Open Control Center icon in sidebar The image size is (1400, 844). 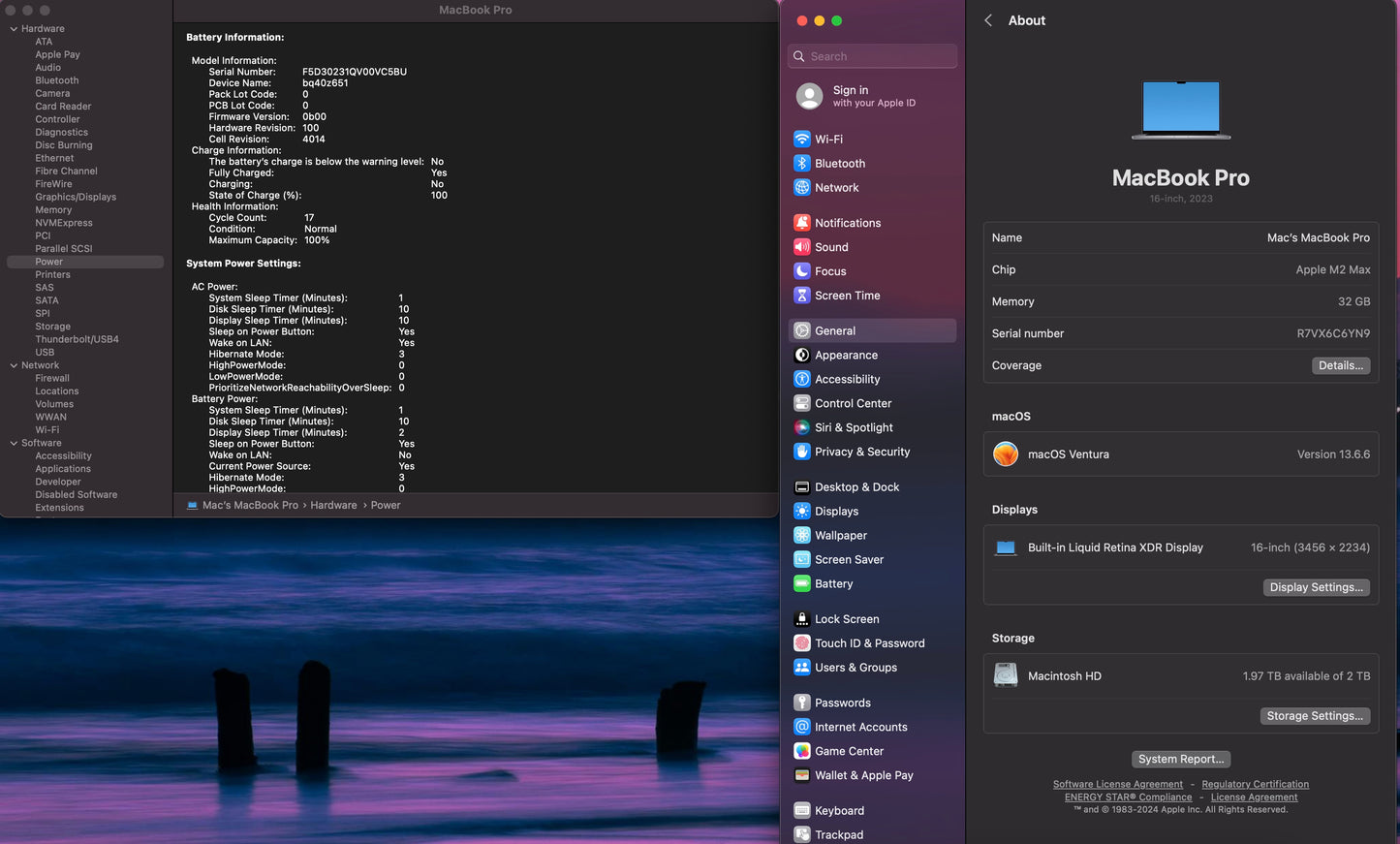(x=802, y=403)
